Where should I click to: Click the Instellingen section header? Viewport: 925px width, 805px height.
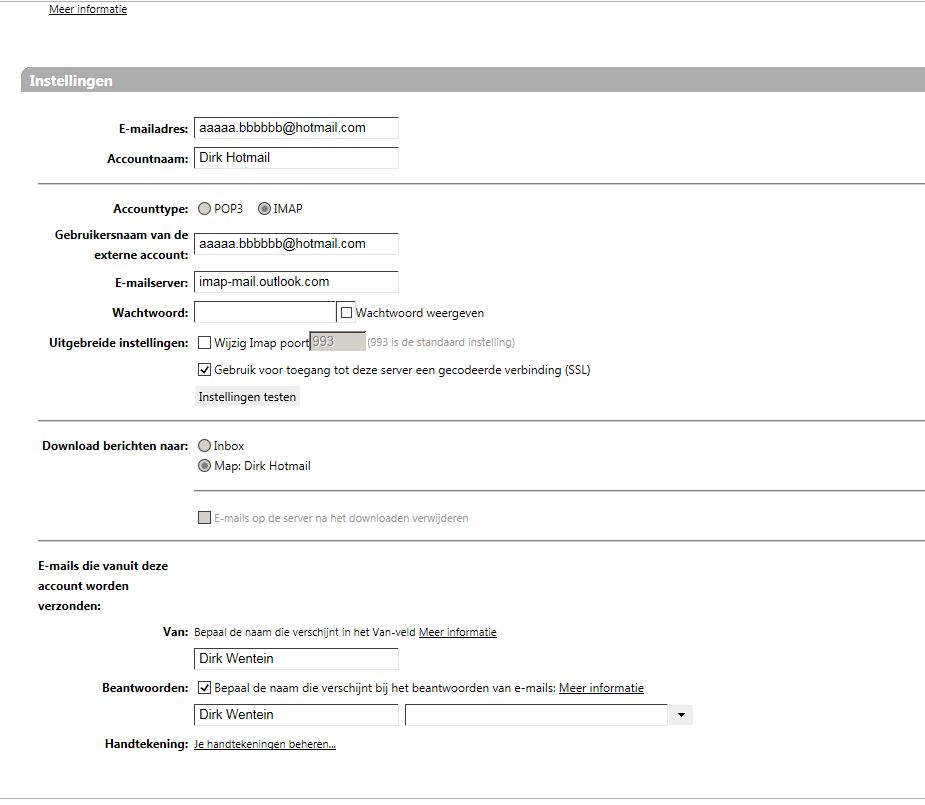coord(473,80)
